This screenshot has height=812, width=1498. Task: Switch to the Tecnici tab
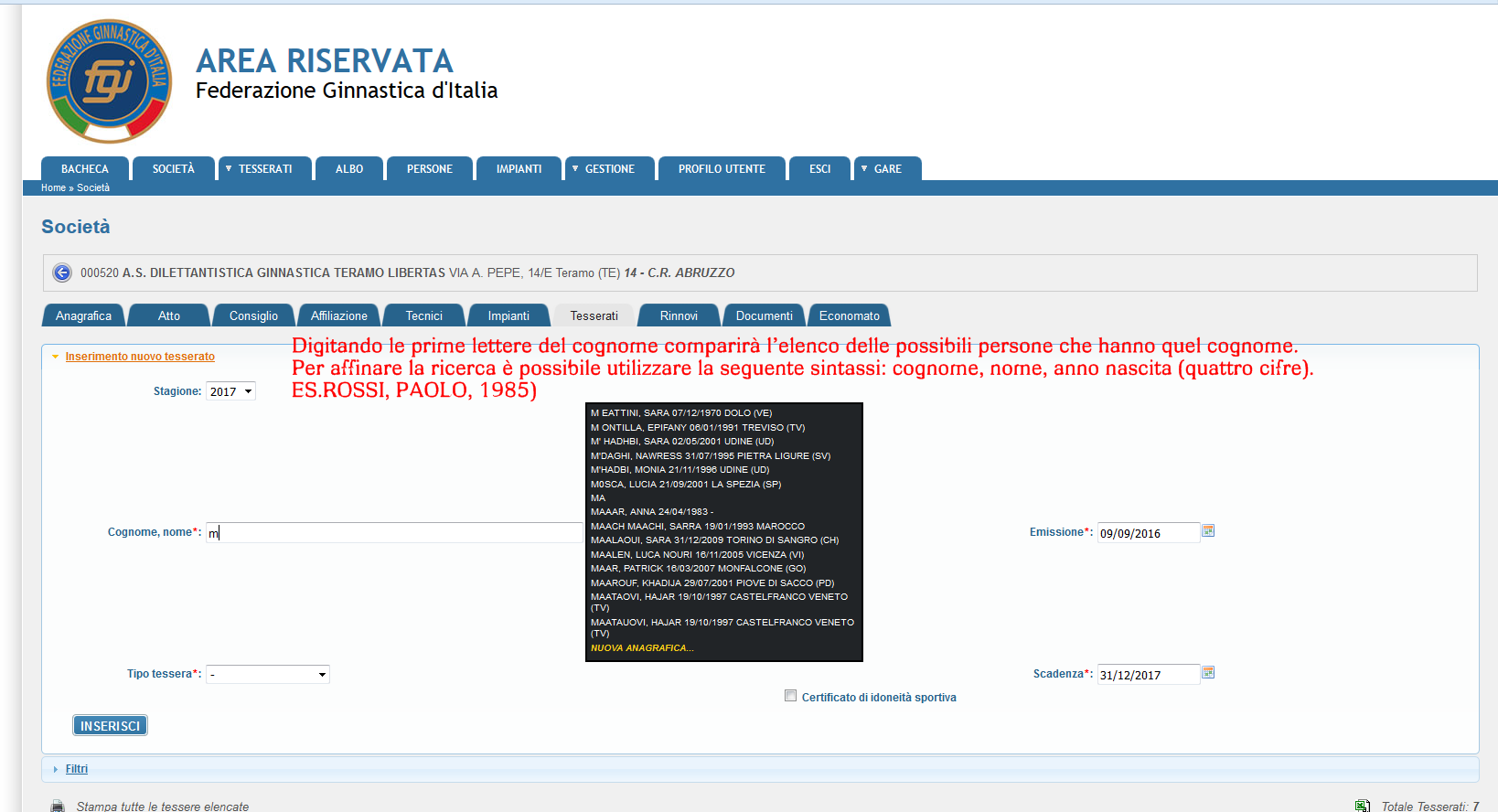pyautogui.click(x=424, y=315)
